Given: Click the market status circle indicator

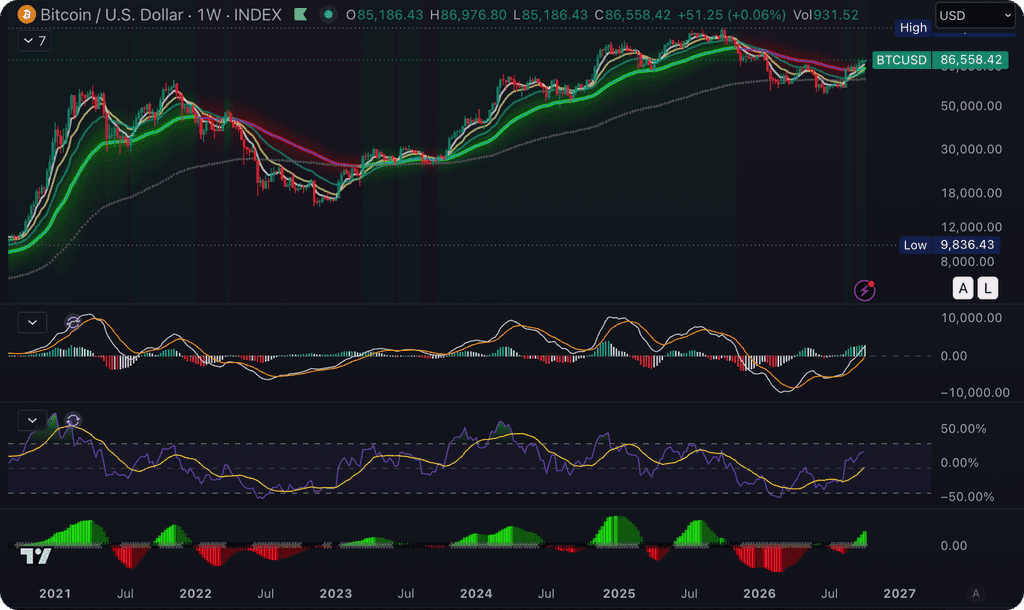Looking at the screenshot, I should (x=328, y=14).
